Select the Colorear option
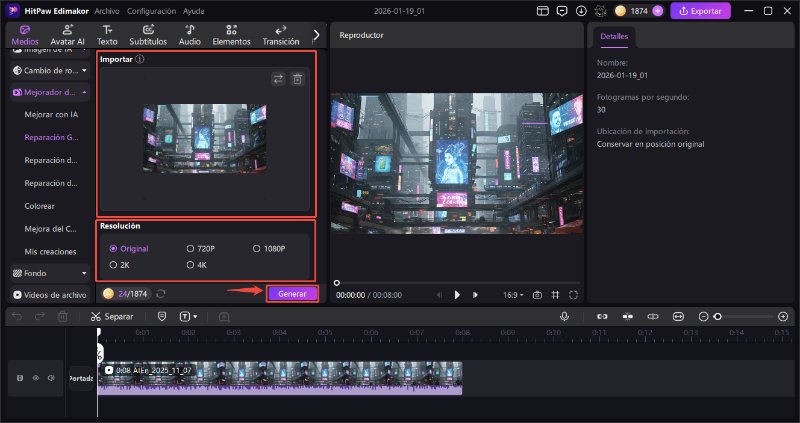The image size is (800, 423). pos(39,206)
